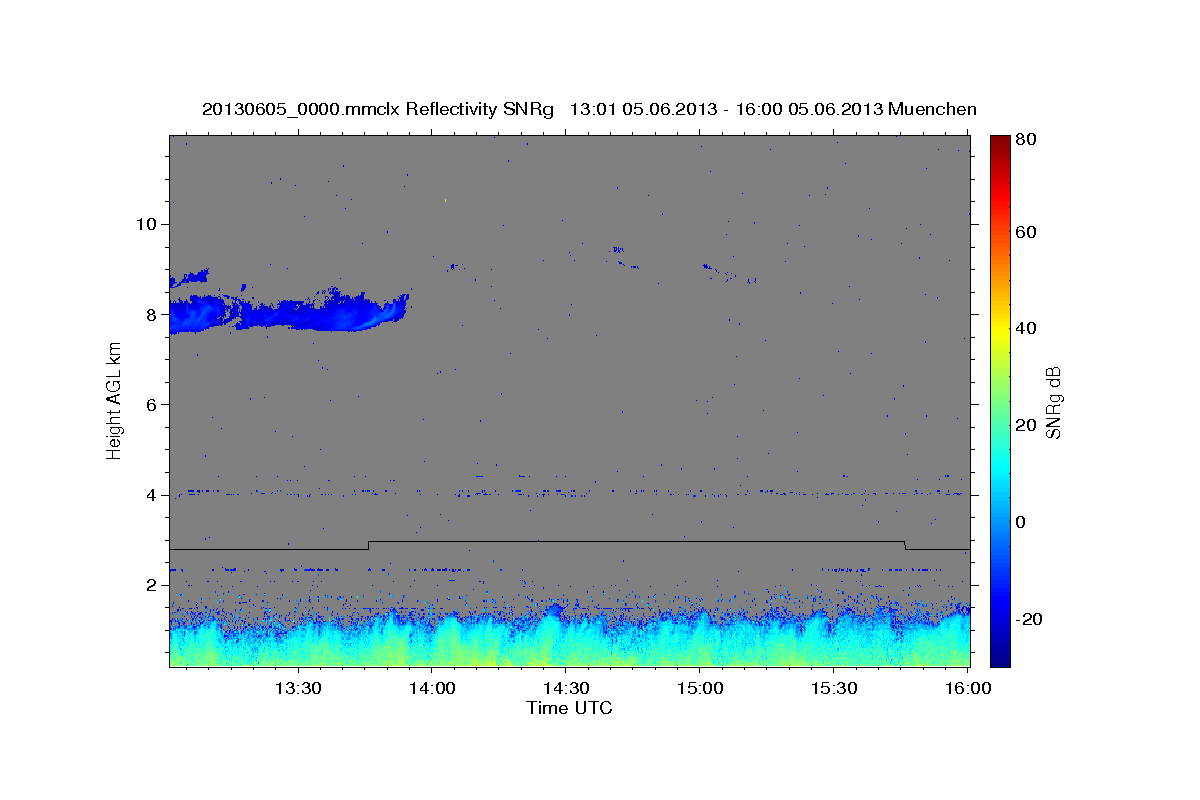Click the 14:00 time tick label

click(431, 688)
